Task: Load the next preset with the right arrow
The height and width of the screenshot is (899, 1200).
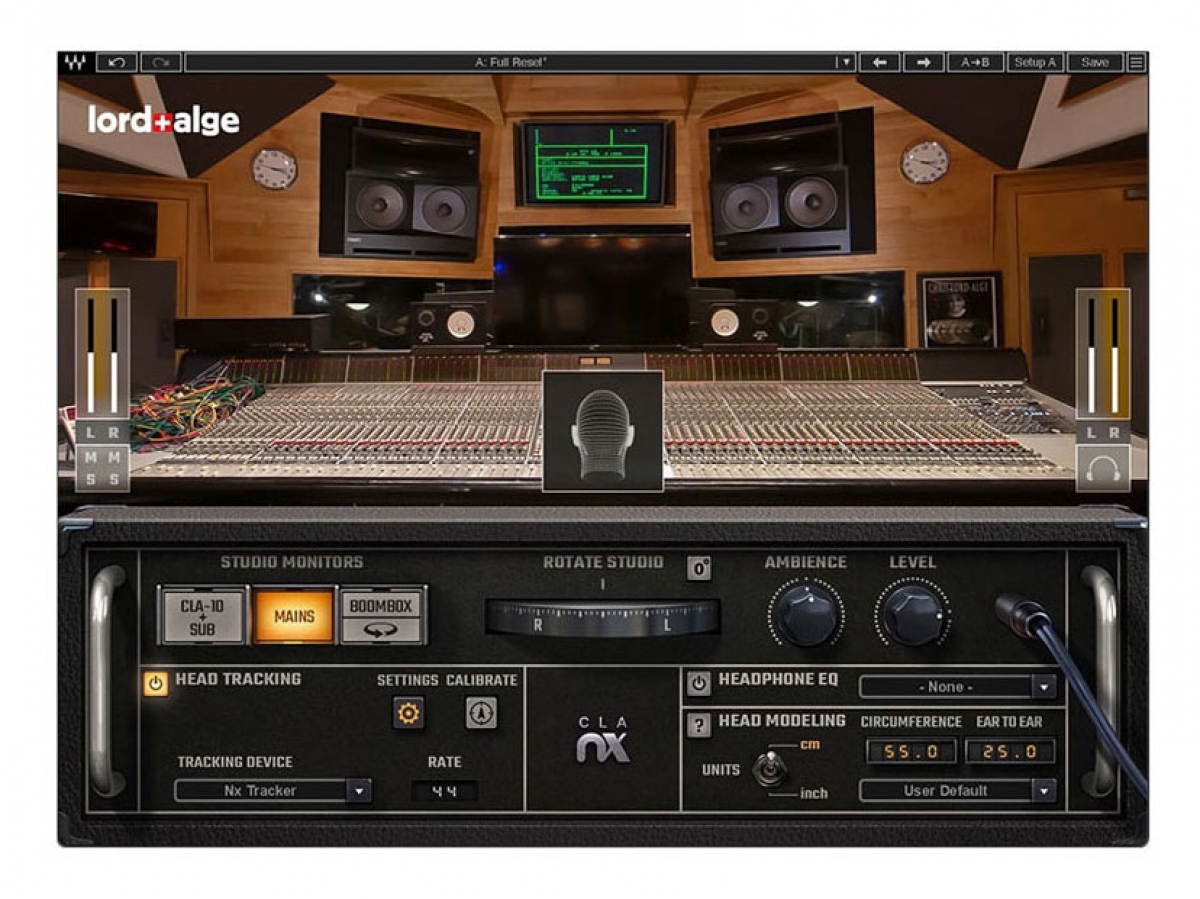Action: (924, 62)
